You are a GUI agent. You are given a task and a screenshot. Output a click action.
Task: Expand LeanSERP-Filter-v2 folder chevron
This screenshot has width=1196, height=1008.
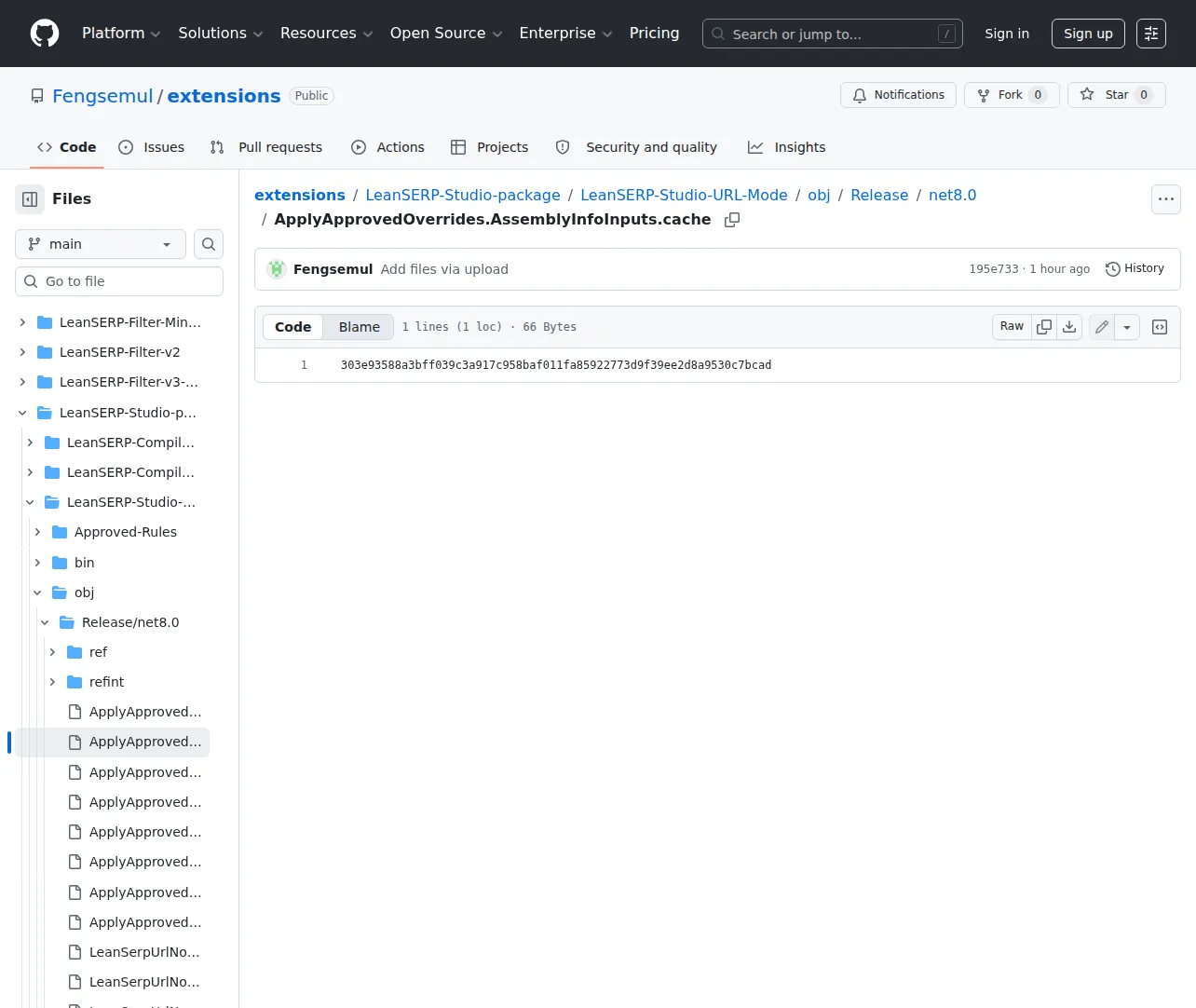click(22, 352)
